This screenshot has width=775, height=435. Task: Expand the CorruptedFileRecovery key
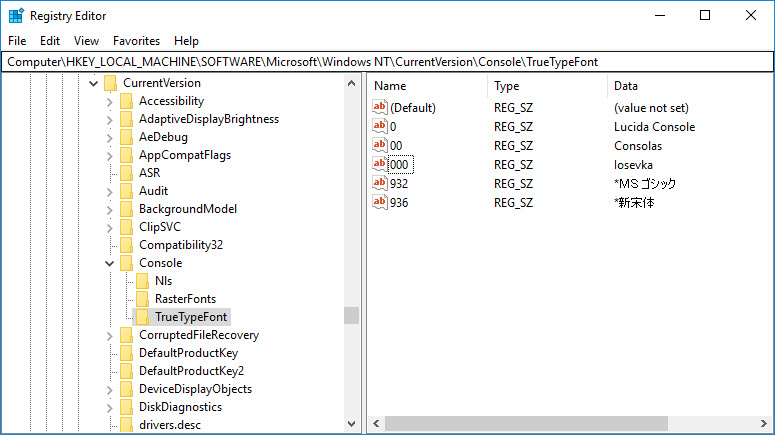coord(110,336)
